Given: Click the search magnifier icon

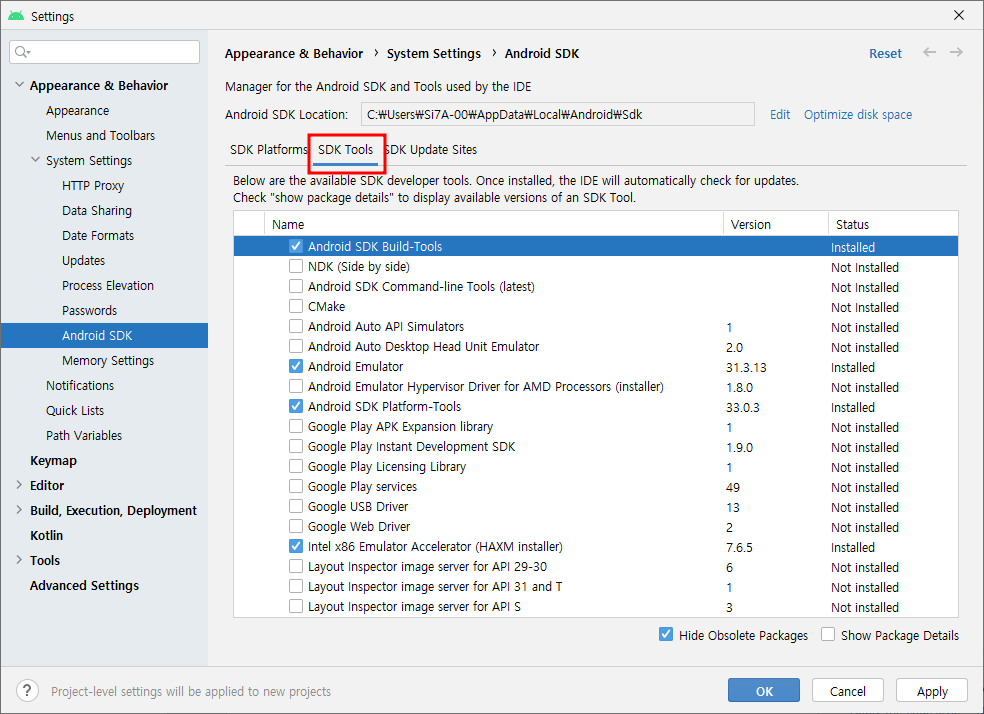Looking at the screenshot, I should click(x=22, y=52).
